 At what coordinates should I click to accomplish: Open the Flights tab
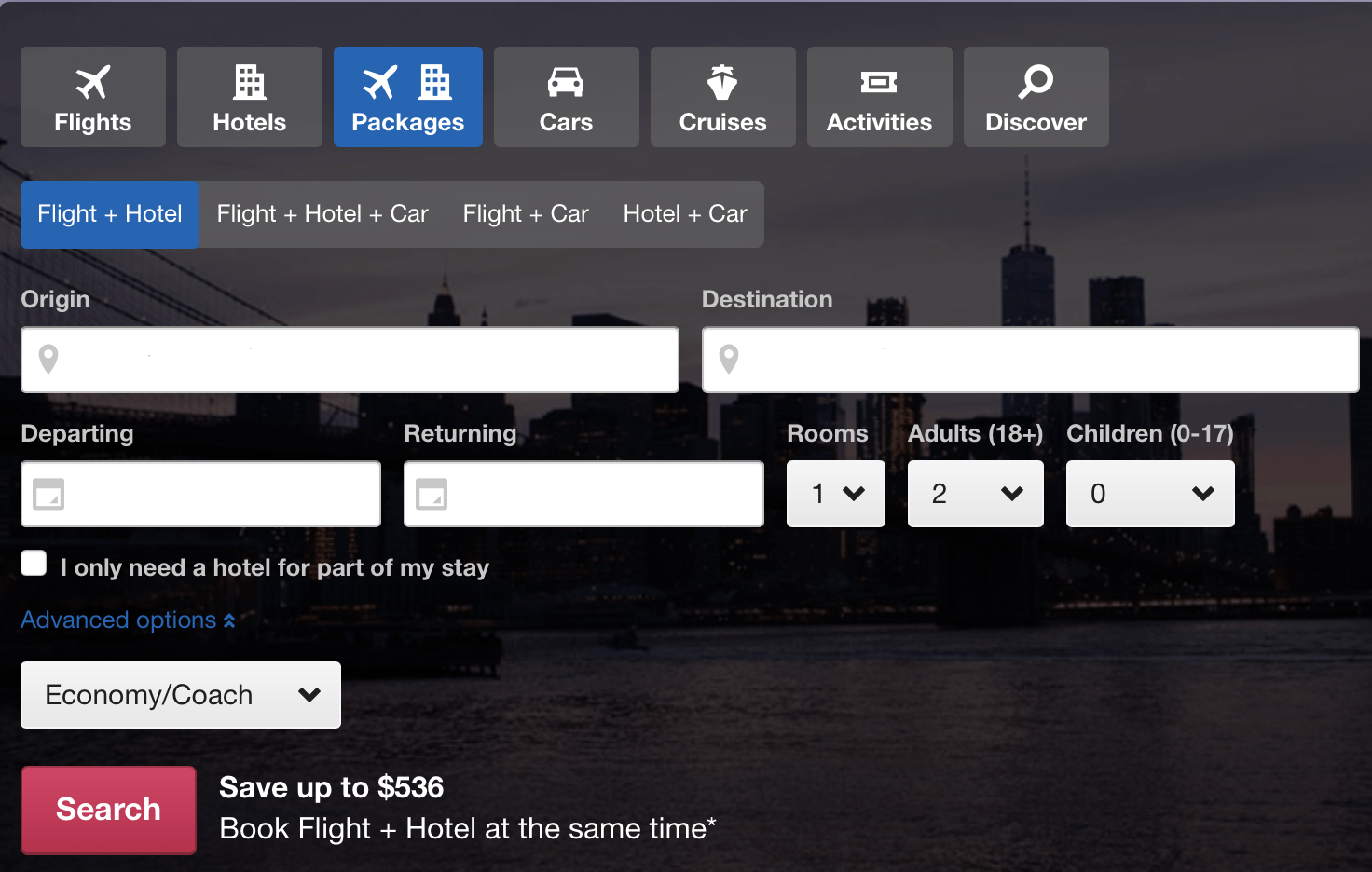tap(93, 97)
